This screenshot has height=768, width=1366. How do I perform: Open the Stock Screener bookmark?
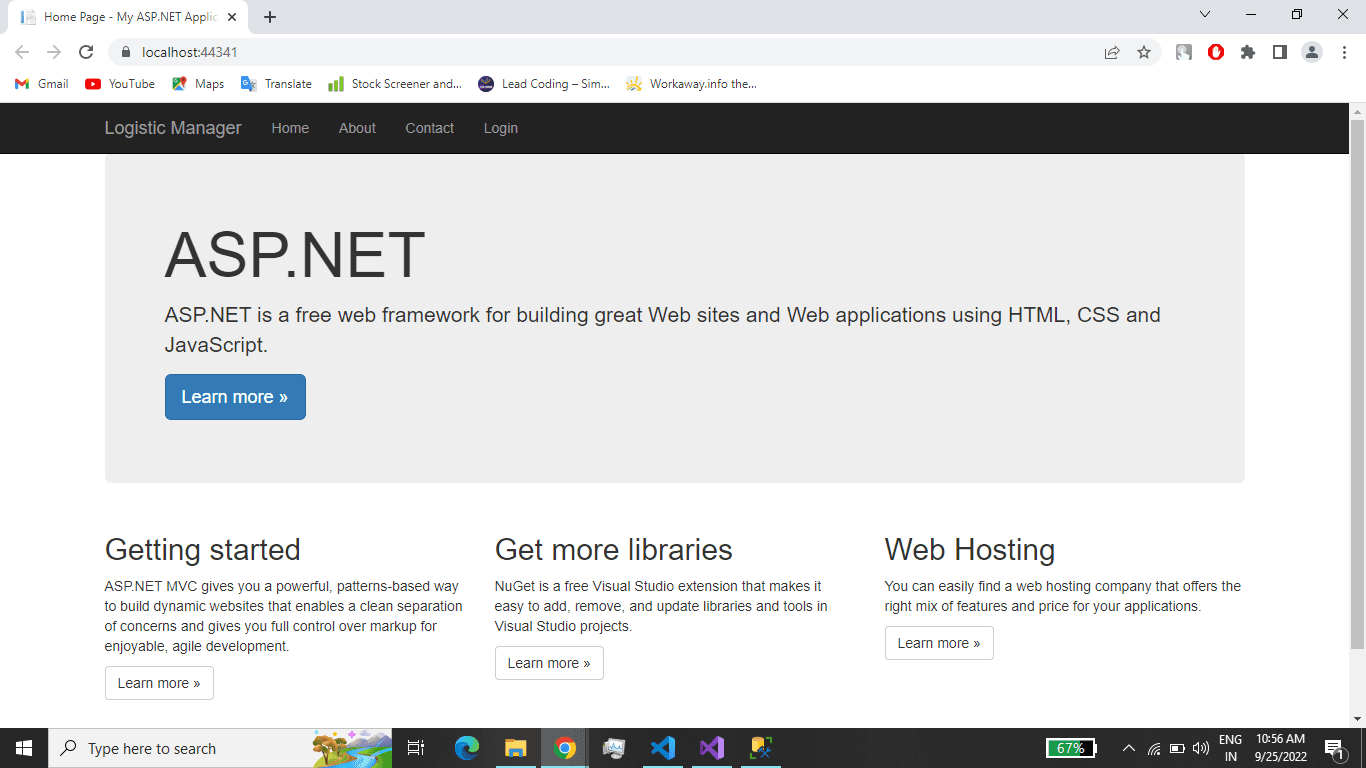[395, 84]
